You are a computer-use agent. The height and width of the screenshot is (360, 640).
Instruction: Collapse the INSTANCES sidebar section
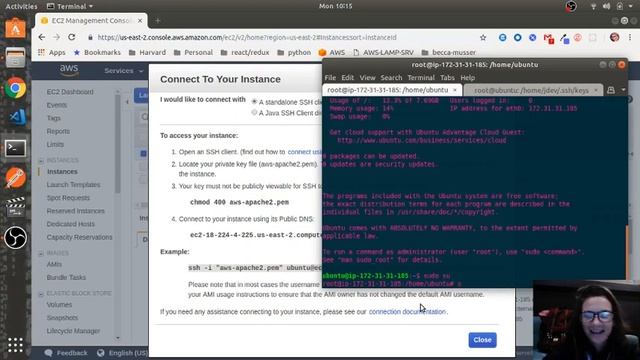[41, 160]
